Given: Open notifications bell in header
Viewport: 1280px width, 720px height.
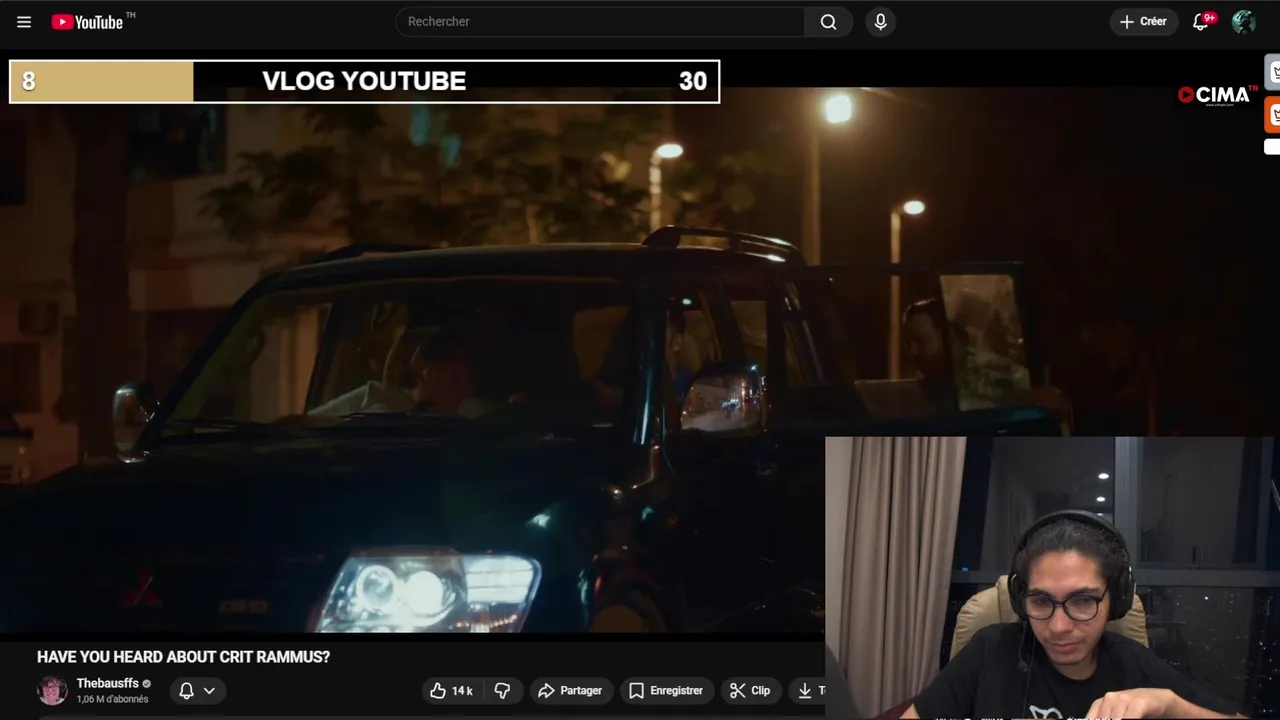Looking at the screenshot, I should tap(1201, 22).
